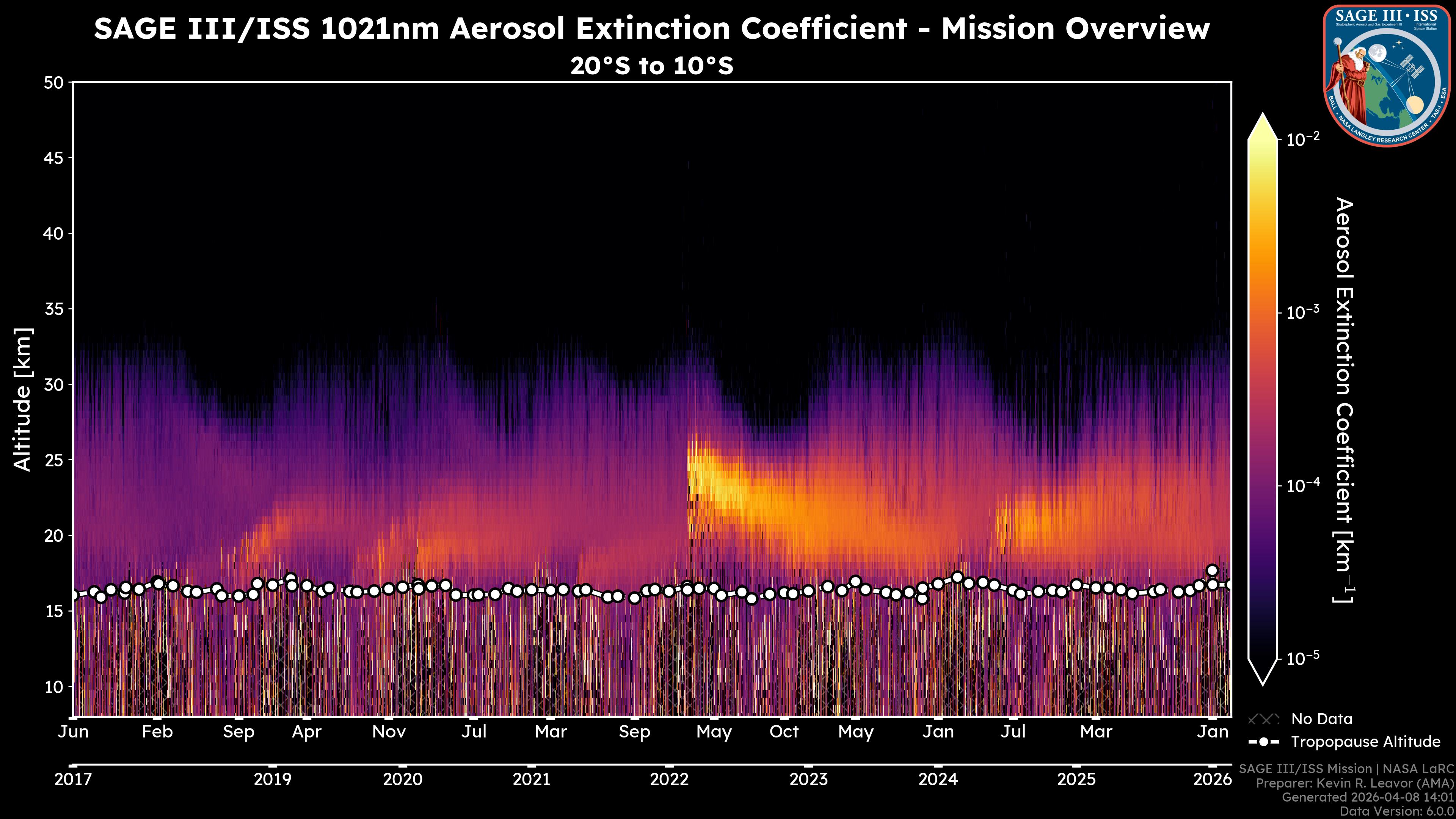Click the 2026 year axis label
Viewport: 1456px width, 819px height.
(1213, 780)
